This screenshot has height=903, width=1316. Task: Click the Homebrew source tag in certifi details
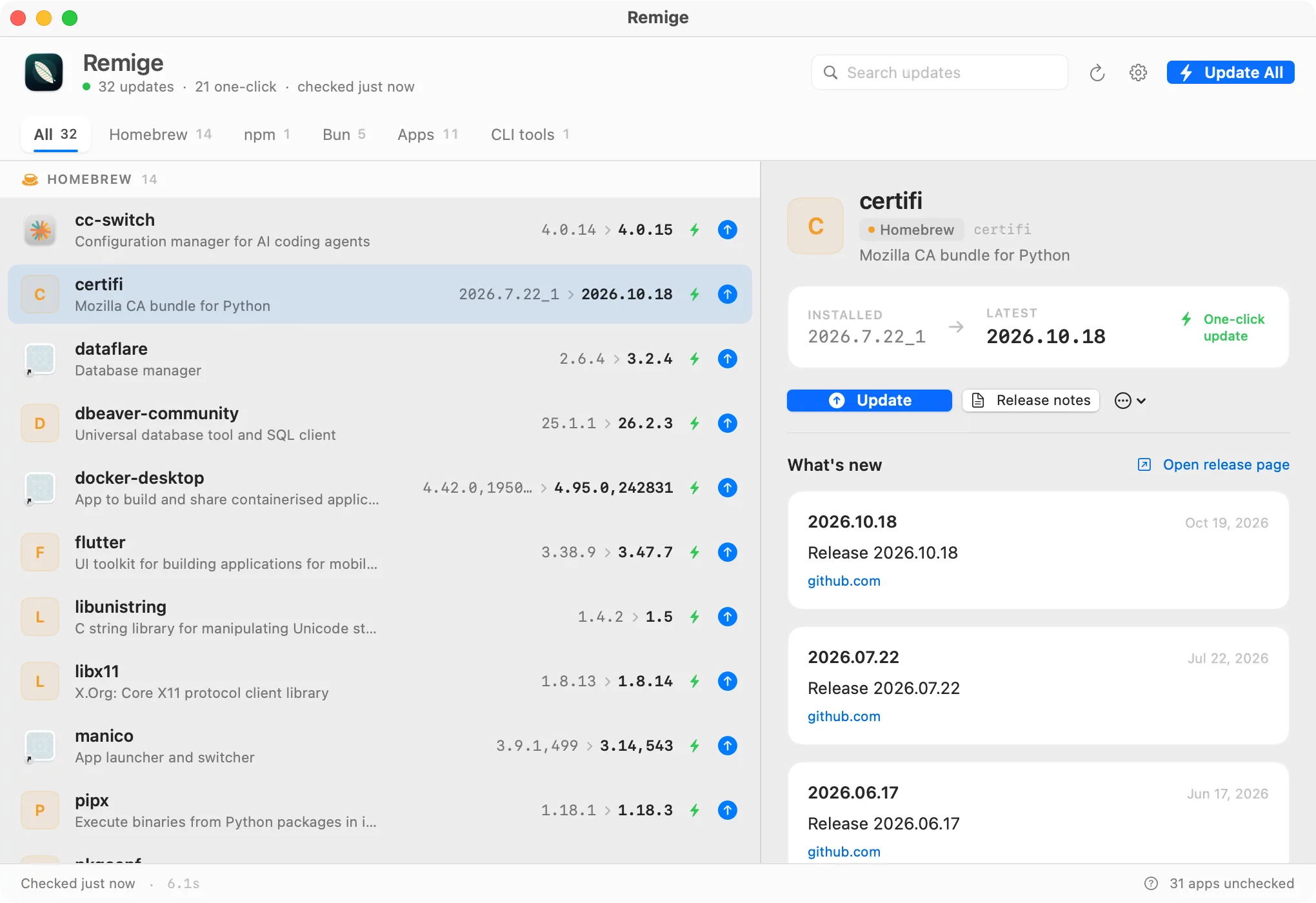(x=911, y=230)
